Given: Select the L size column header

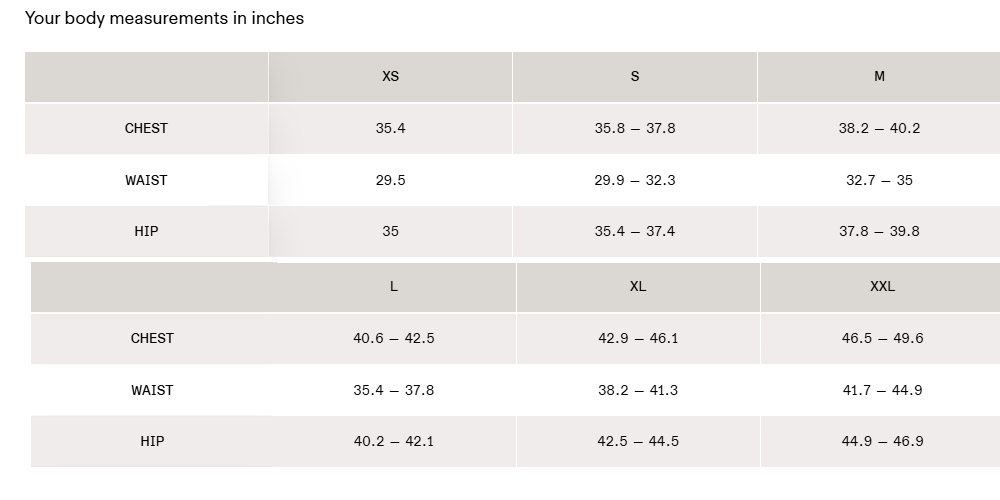Looking at the screenshot, I should click(x=394, y=286).
